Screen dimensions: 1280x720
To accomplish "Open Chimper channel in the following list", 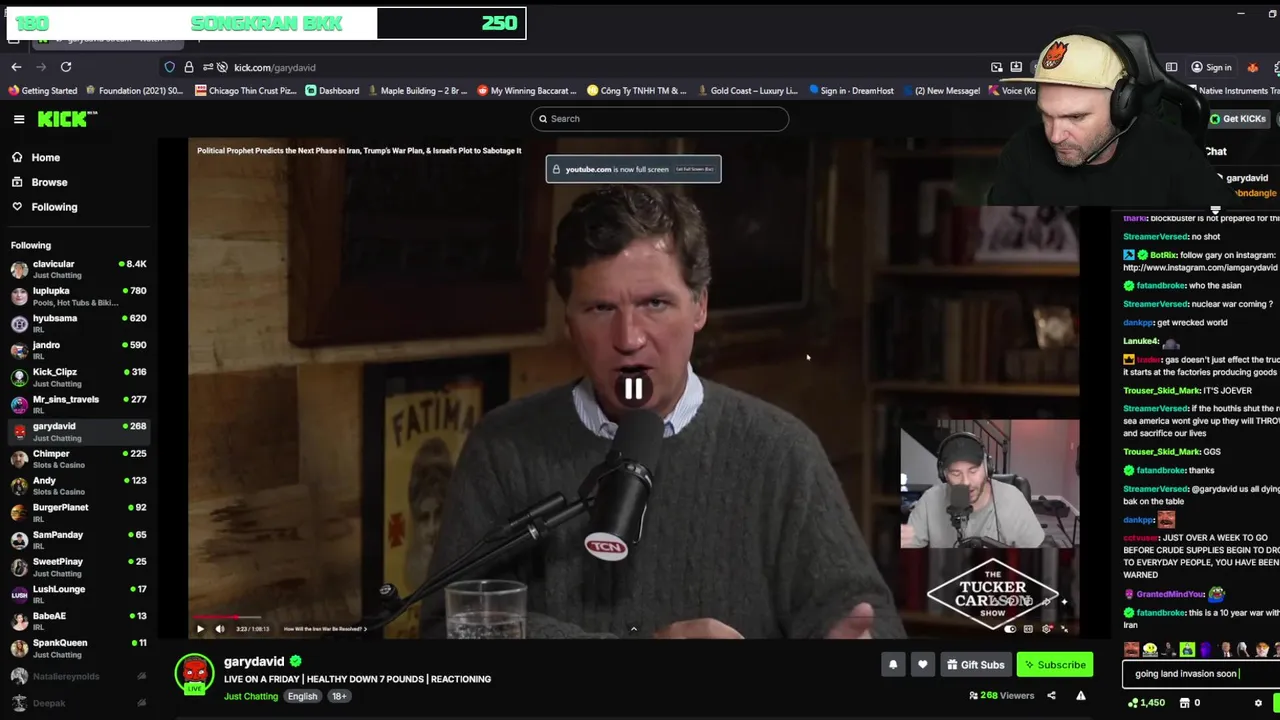I will (x=78, y=458).
